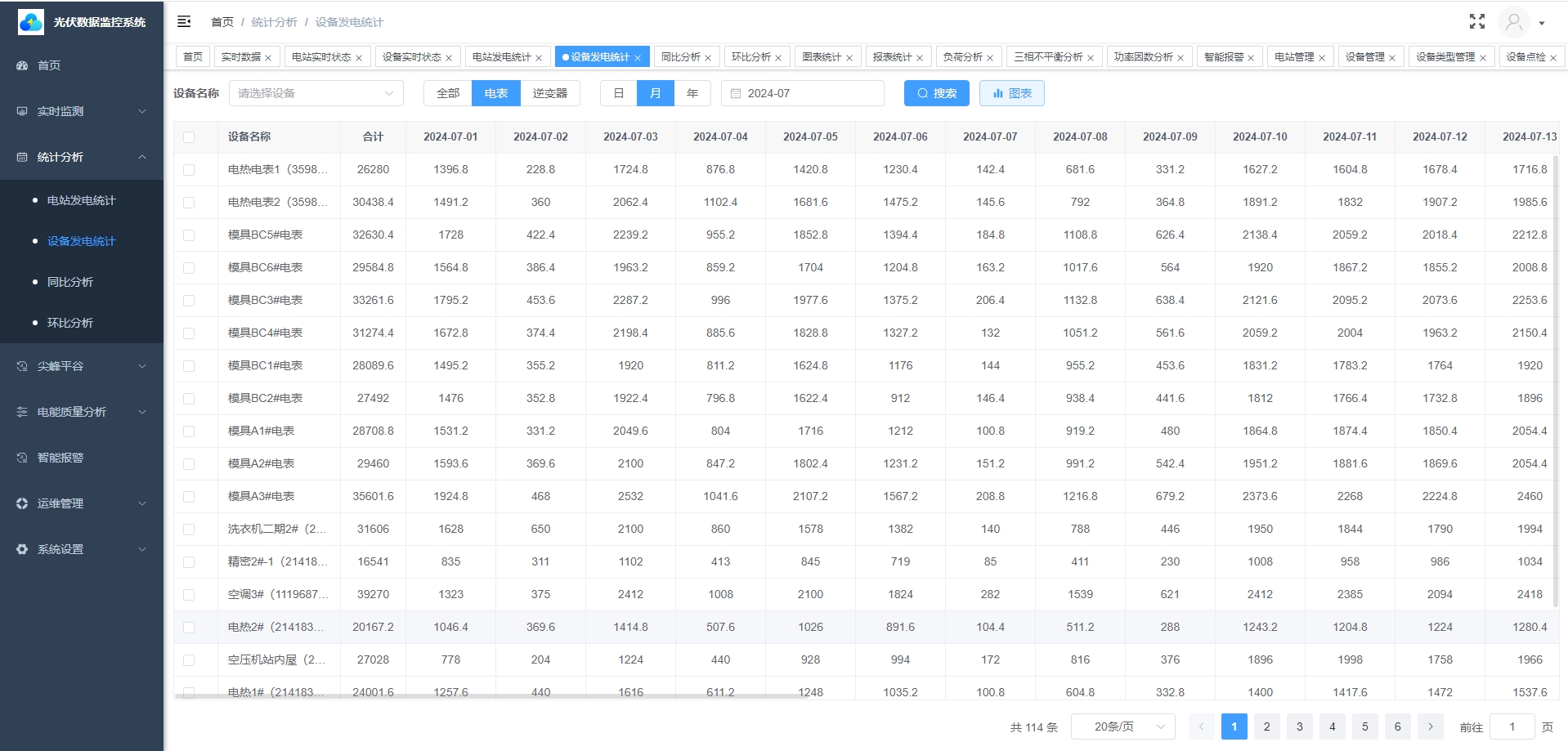Switch to the 首页 tab
Viewport: 1568px width, 751px height.
point(193,57)
